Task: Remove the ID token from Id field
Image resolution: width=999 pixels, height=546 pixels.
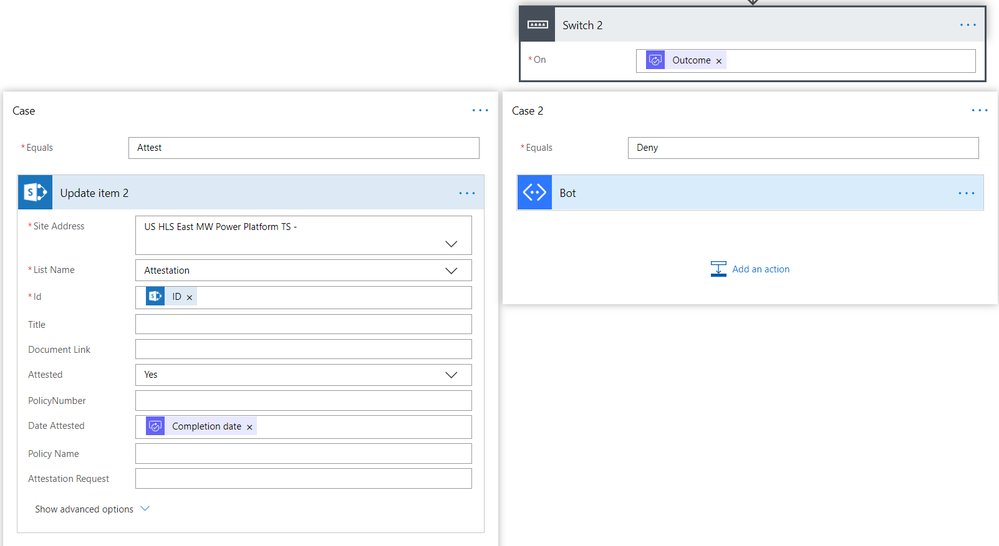Action: click(x=189, y=298)
